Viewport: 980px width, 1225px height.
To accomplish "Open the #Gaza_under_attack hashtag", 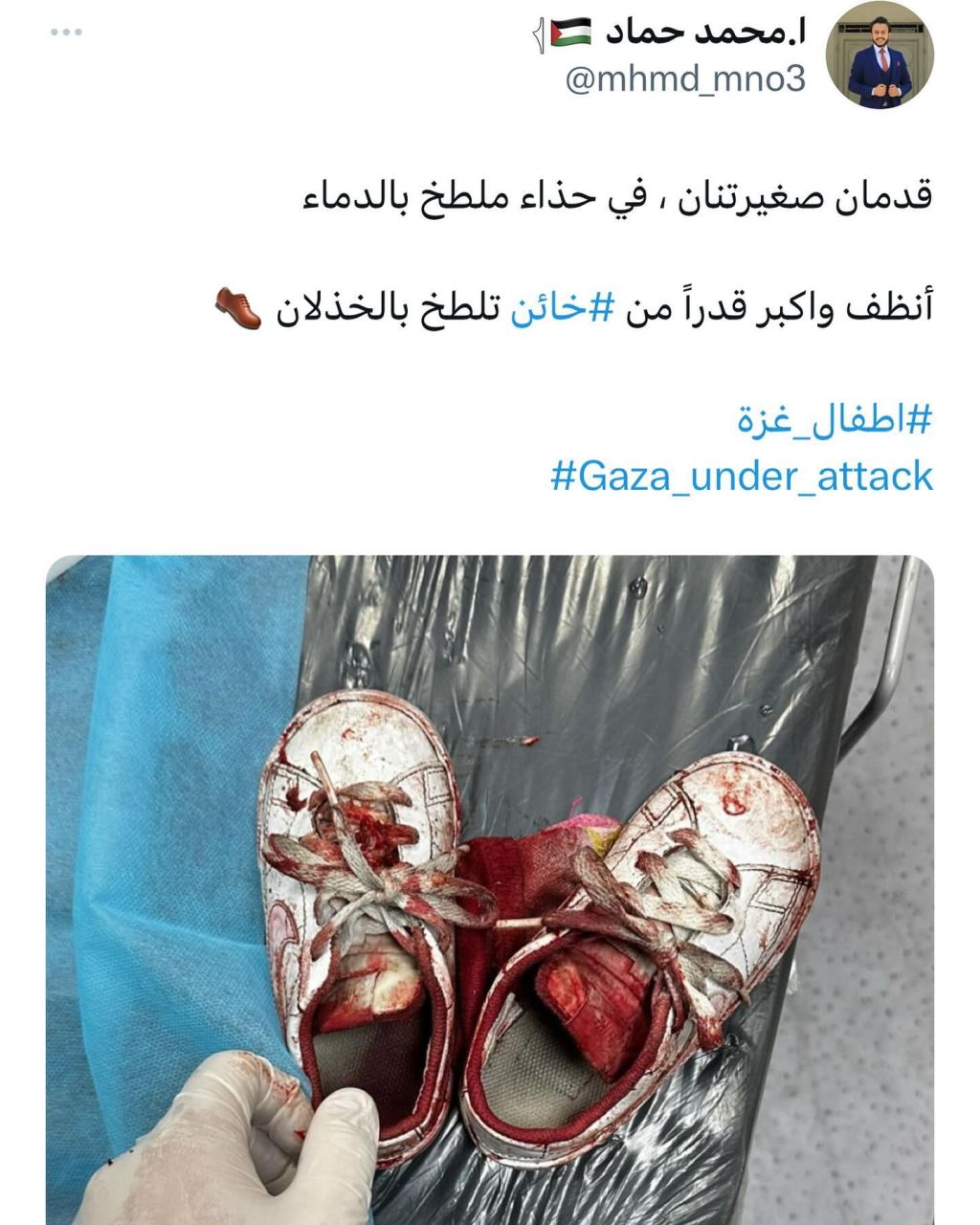I will pos(742,476).
